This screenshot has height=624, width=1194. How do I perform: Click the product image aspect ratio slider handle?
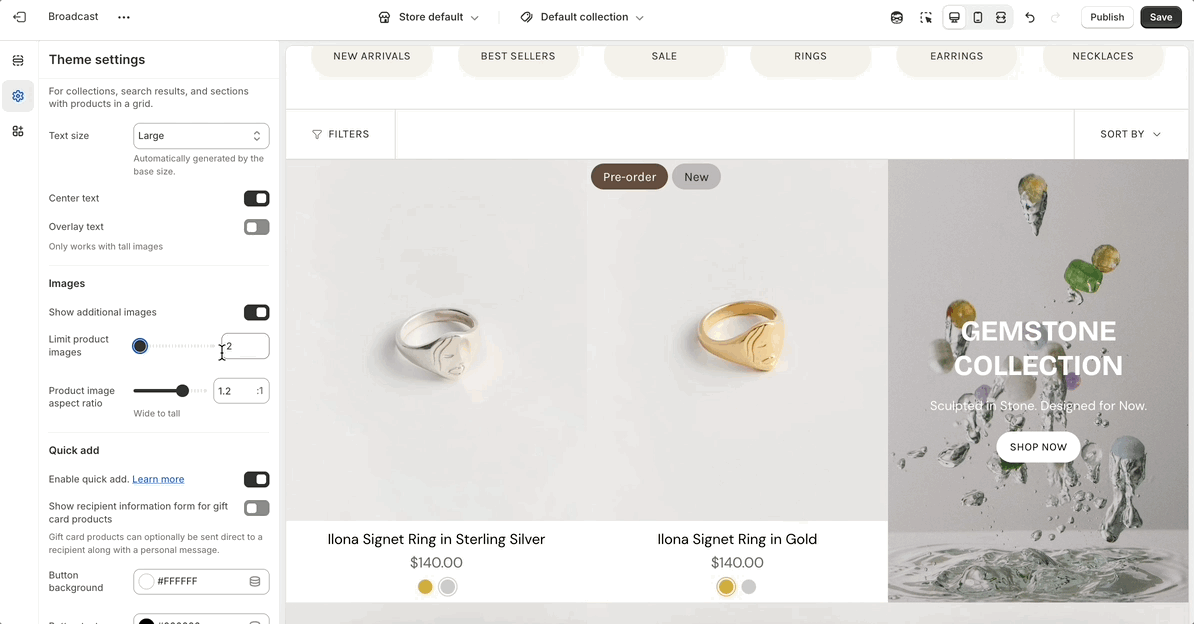182,391
